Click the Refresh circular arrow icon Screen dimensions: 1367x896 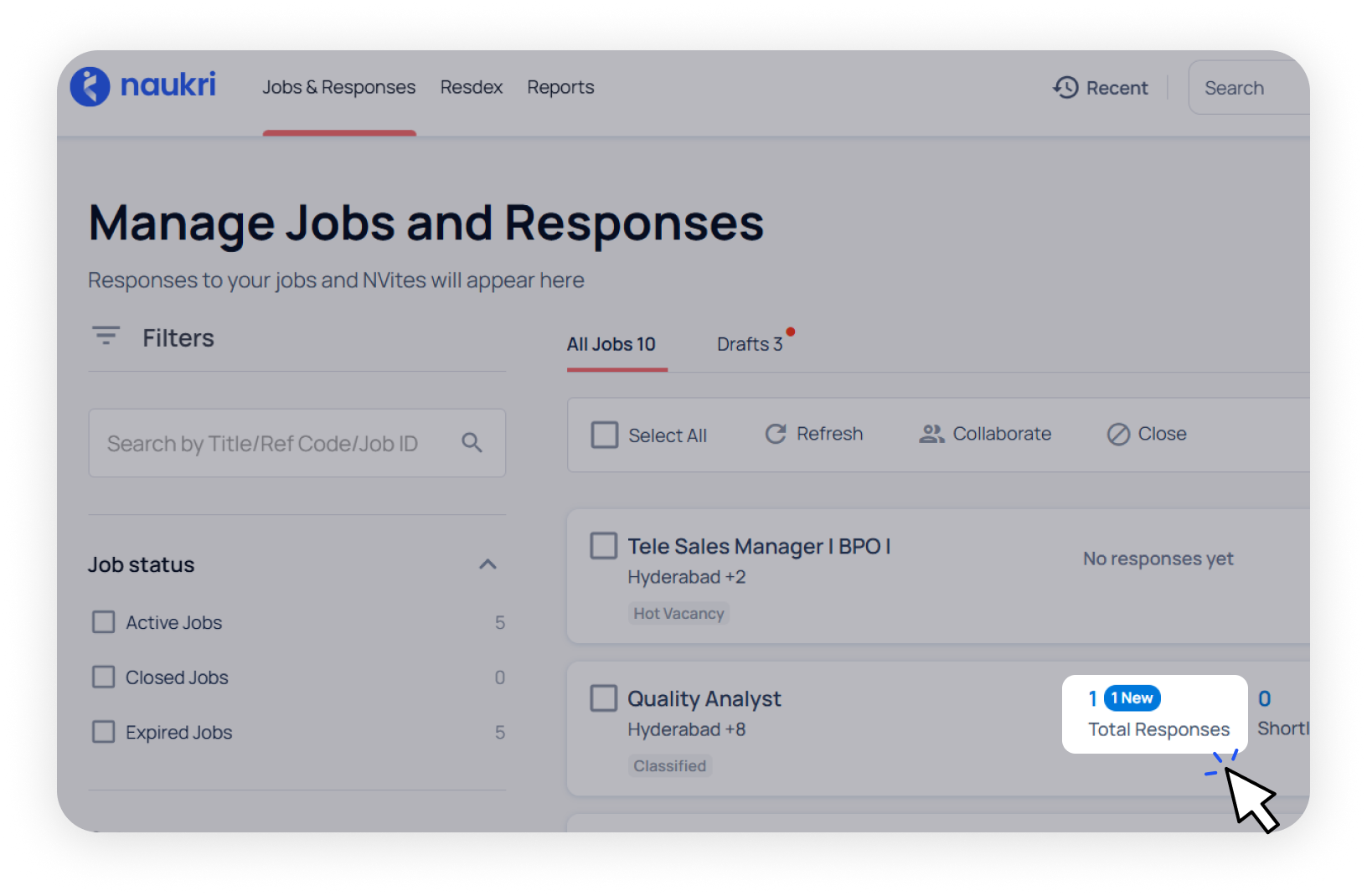pos(776,434)
